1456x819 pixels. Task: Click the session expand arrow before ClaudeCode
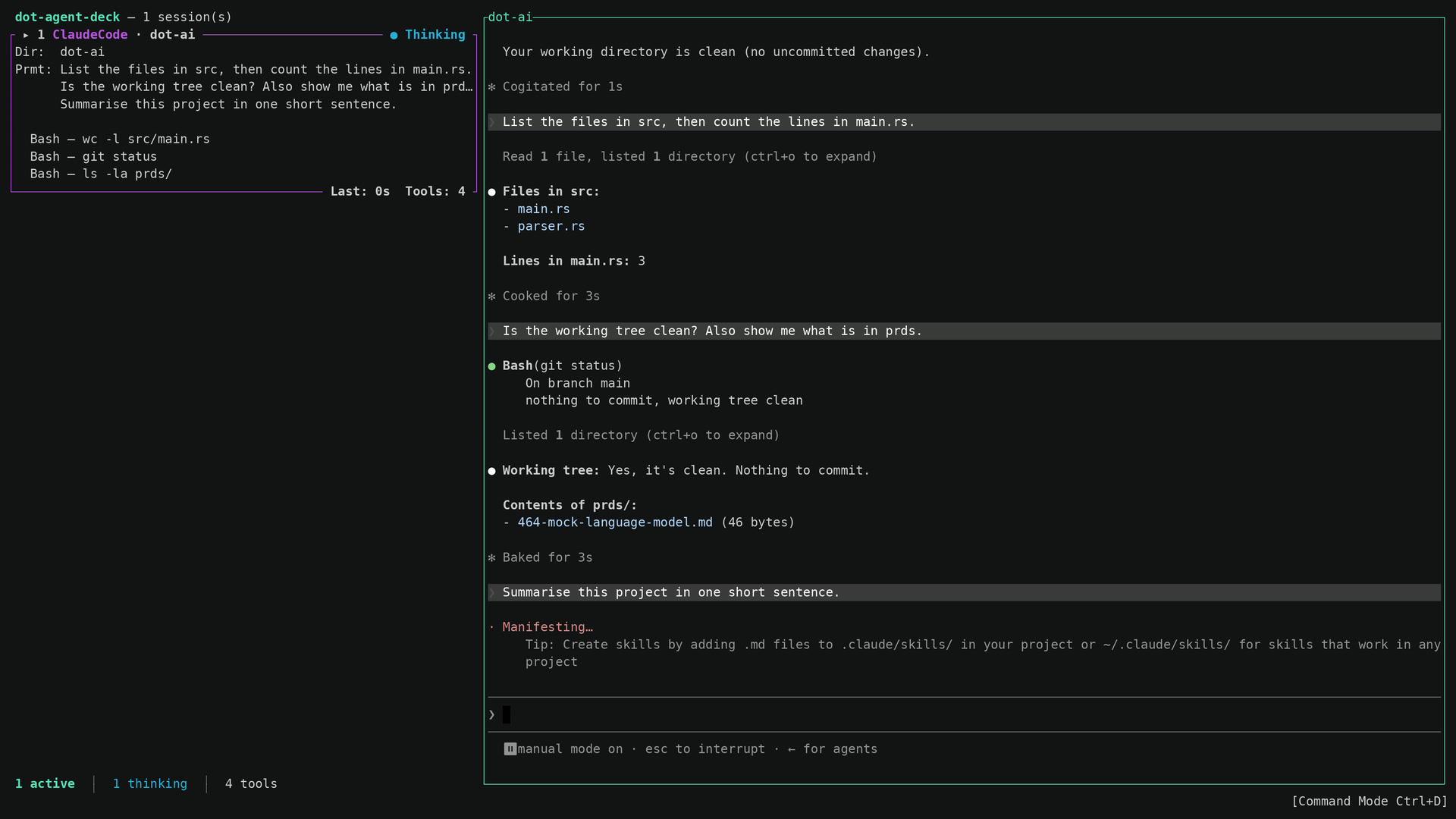(26, 35)
